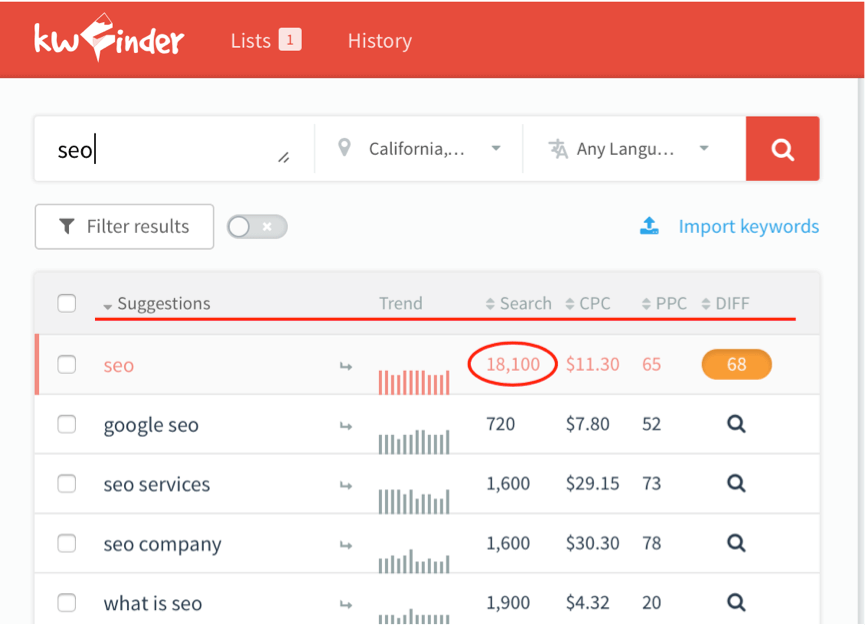The height and width of the screenshot is (625, 865).
Task: Click the orange 68 difficulty badge
Action: pos(736,364)
